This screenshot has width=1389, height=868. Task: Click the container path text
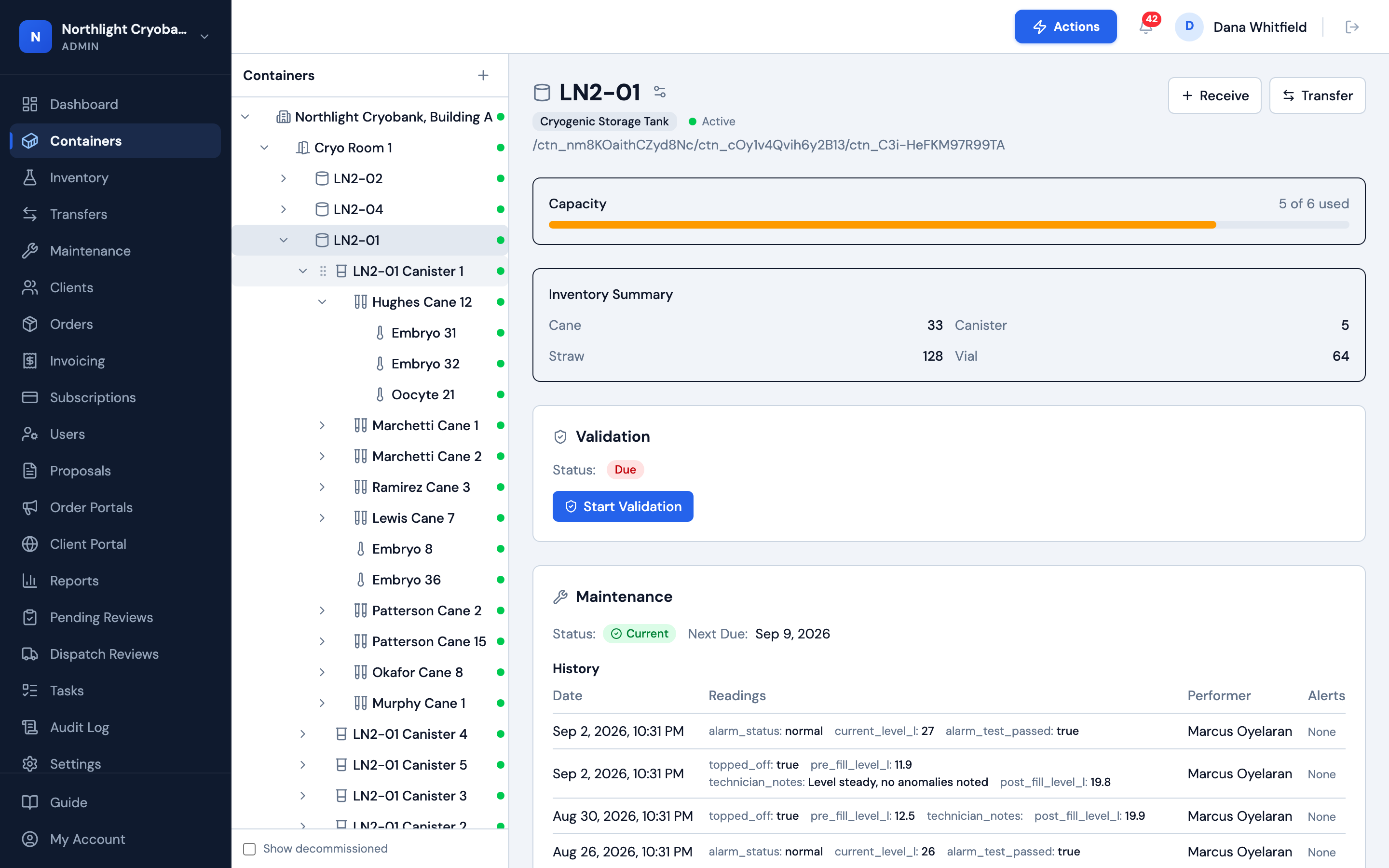tap(769, 145)
